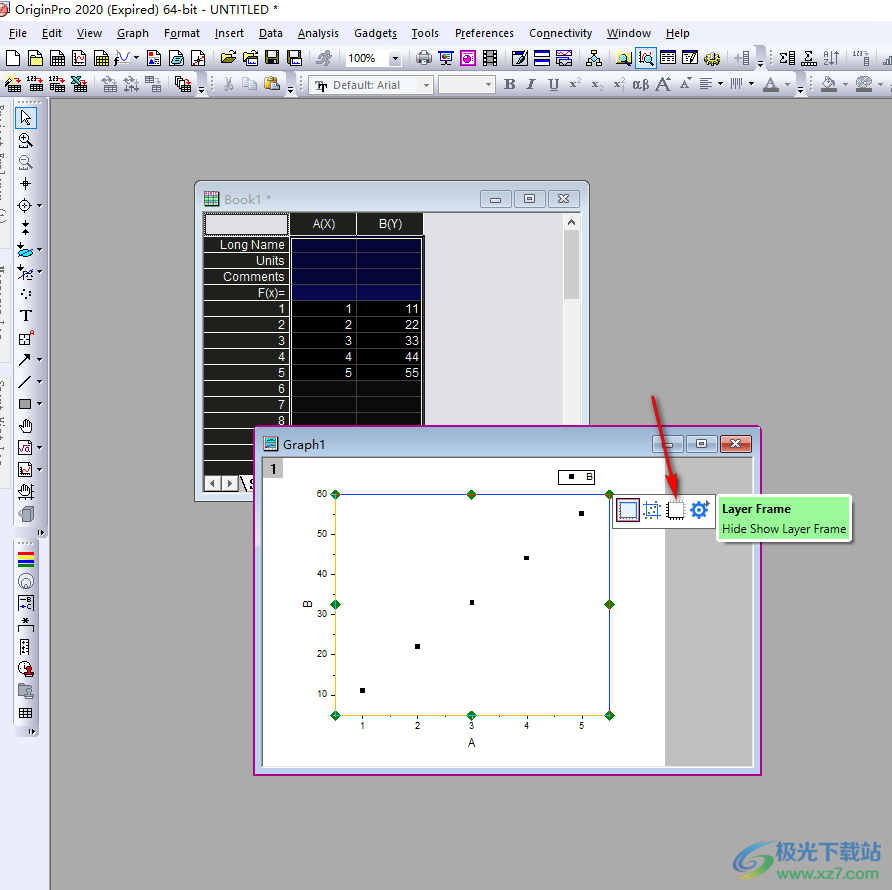Screen dimensions: 892x890
Task: Click the Greek alpha-beta symbol button
Action: click(x=641, y=84)
